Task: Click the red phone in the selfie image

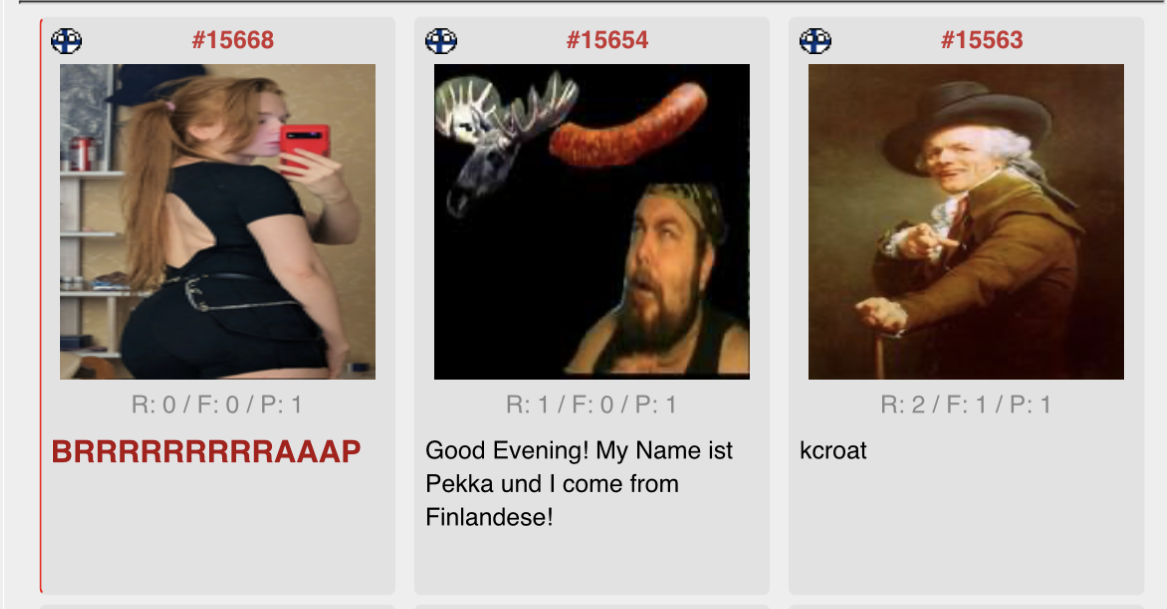Action: [x=304, y=148]
